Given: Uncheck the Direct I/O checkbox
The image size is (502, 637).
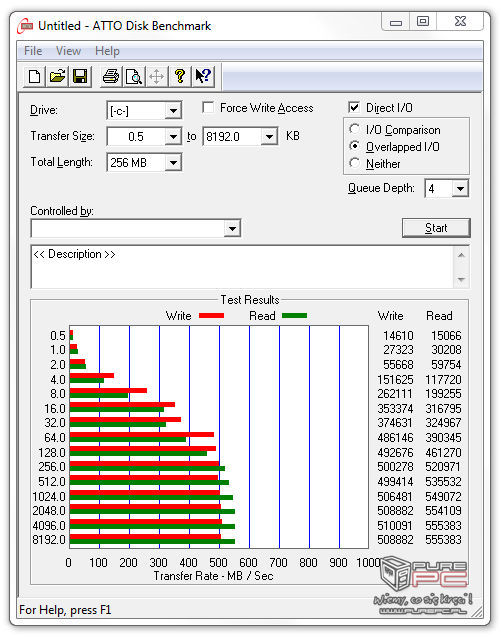Looking at the screenshot, I should (x=354, y=107).
